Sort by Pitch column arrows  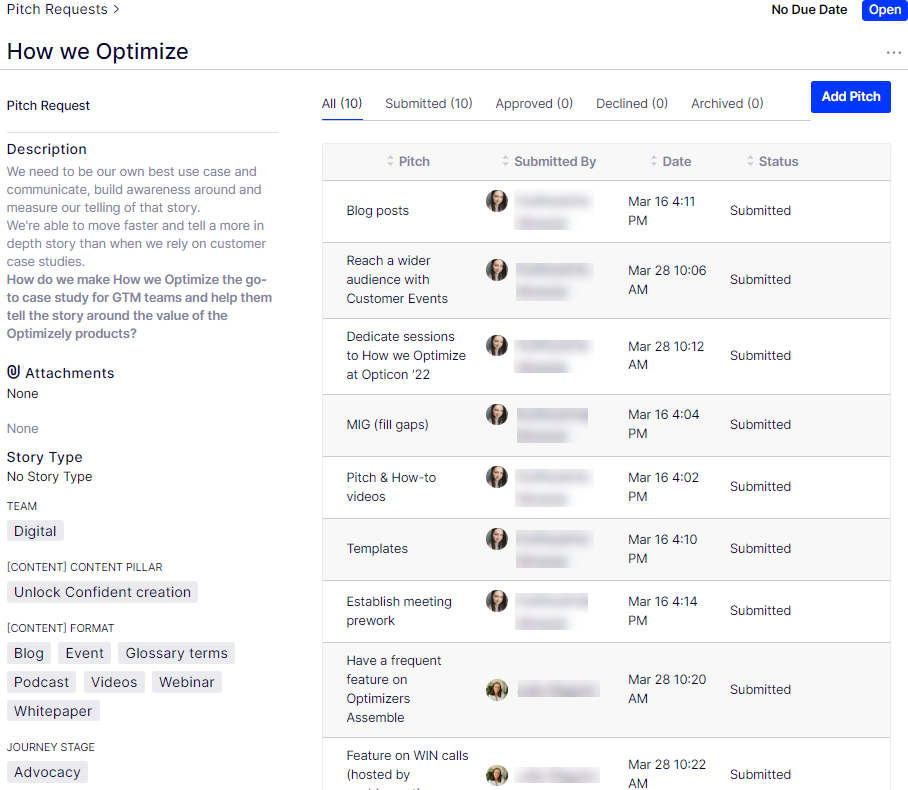(390, 161)
